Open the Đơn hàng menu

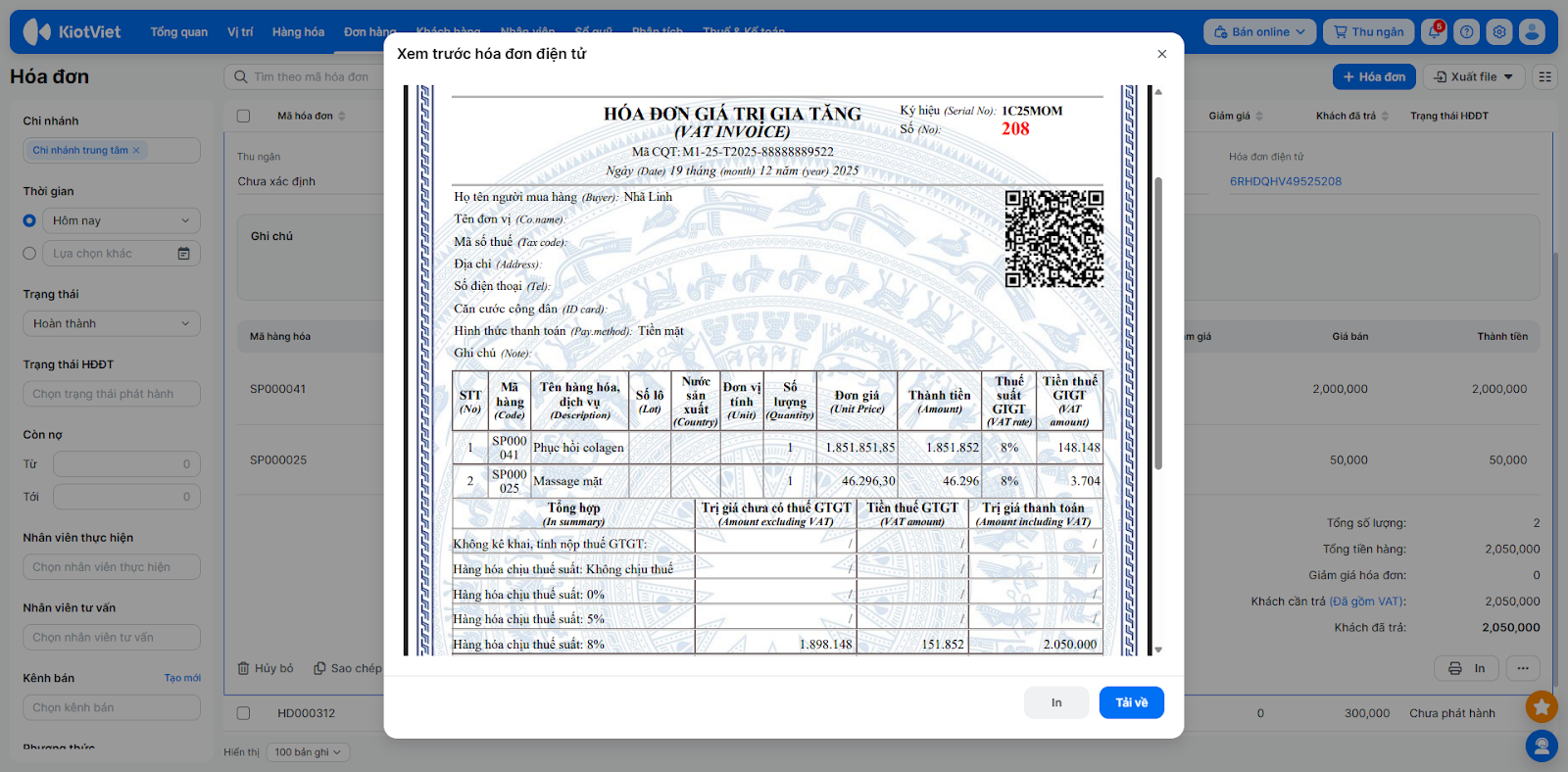[370, 31]
